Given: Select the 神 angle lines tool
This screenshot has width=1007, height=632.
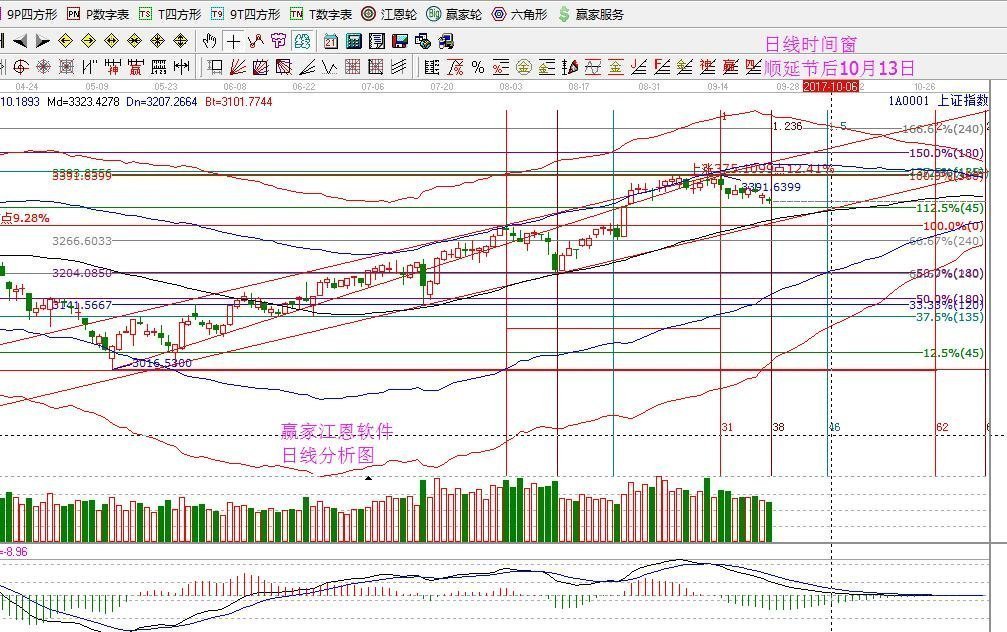Looking at the screenshot, I should pyautogui.click(x=708, y=67).
